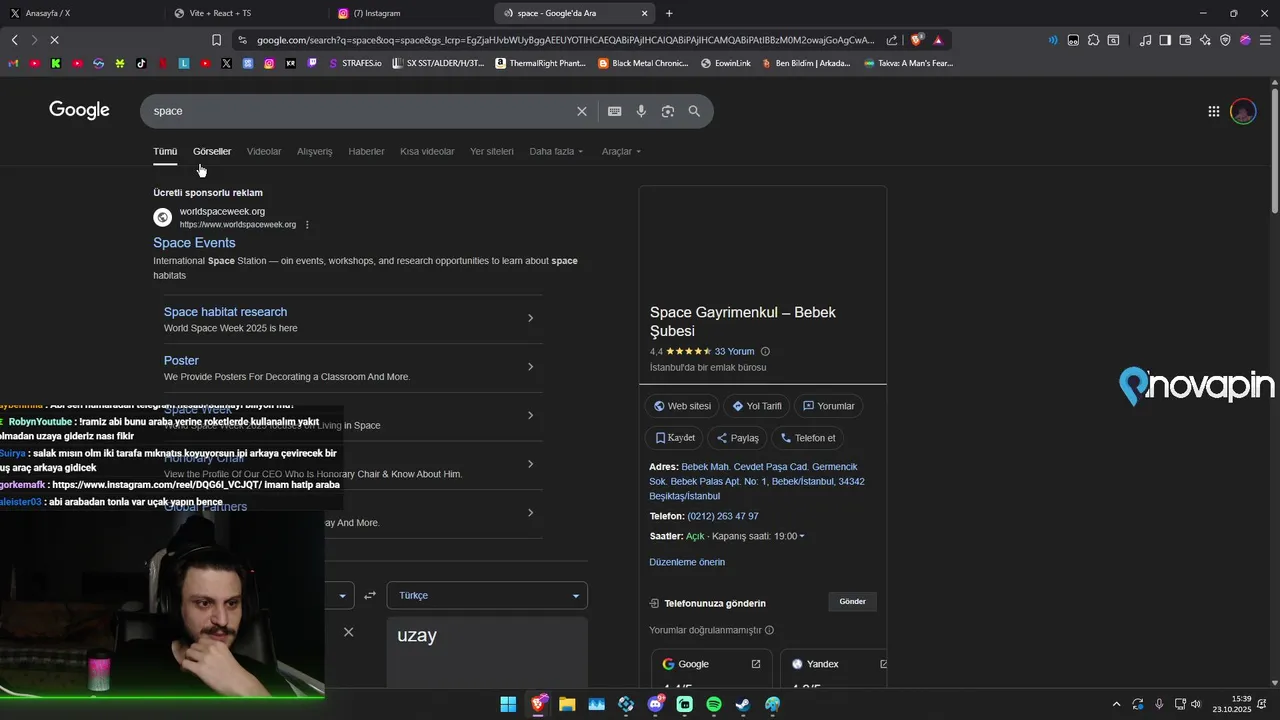1280x720 pixels.
Task: Click the Brave Shields lion icon
Action: pyautogui.click(x=916, y=40)
